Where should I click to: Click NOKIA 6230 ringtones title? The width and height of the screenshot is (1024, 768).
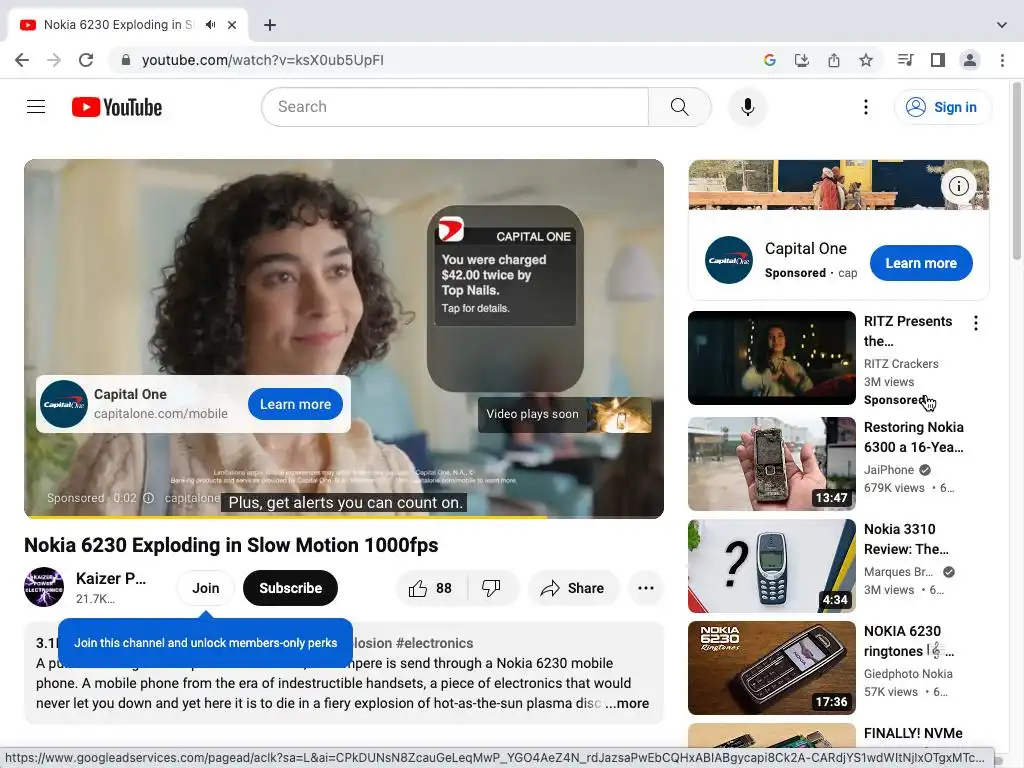point(909,641)
